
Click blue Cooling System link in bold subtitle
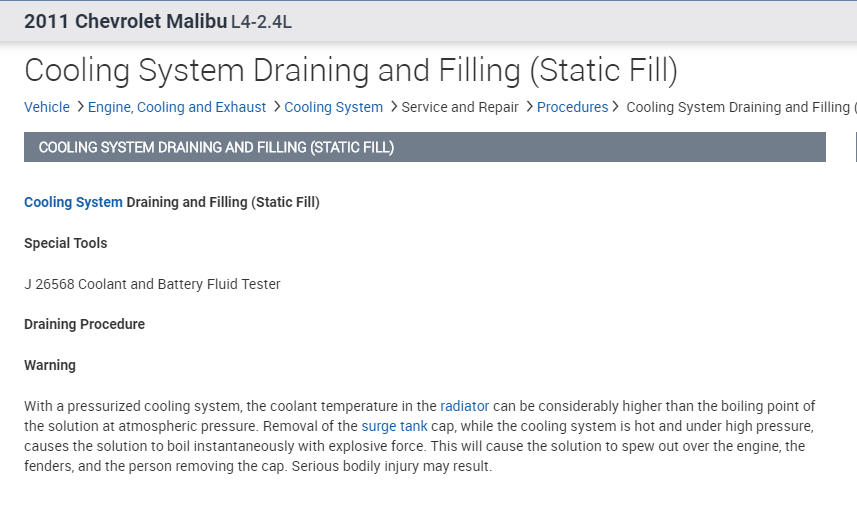73,202
